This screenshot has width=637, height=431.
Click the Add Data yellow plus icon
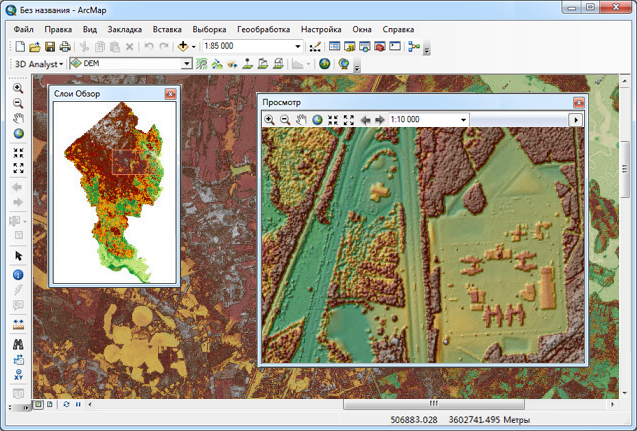[x=183, y=46]
